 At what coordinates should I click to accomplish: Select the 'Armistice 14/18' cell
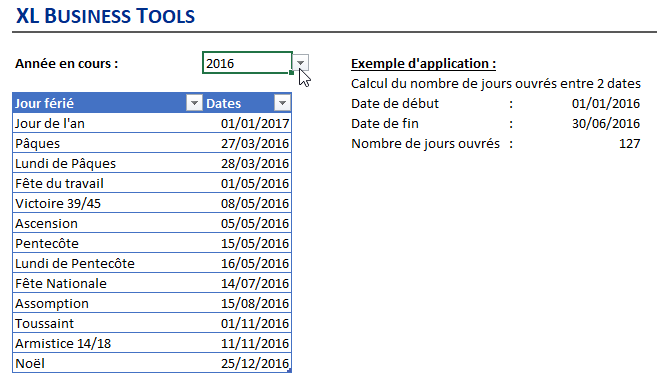pyautogui.click(x=108, y=343)
